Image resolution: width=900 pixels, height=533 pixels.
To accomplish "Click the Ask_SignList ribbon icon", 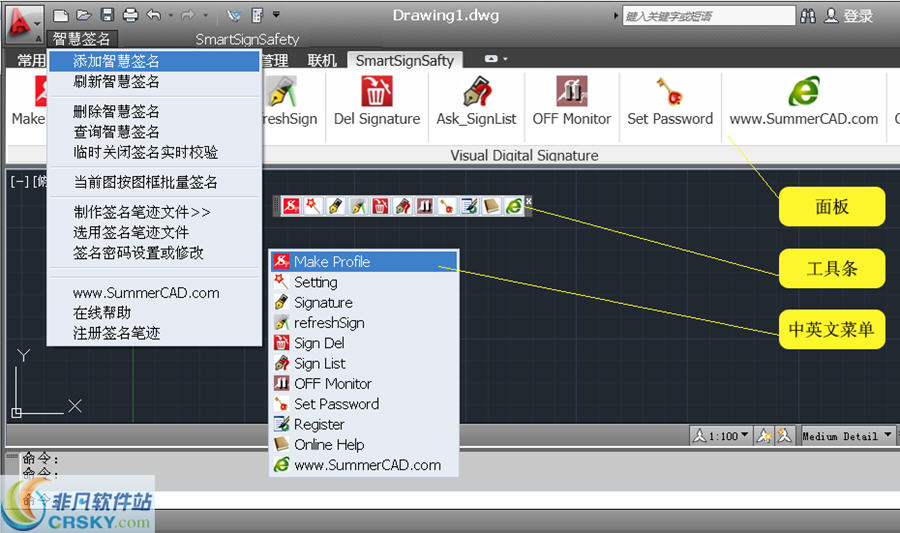I will [x=476, y=92].
